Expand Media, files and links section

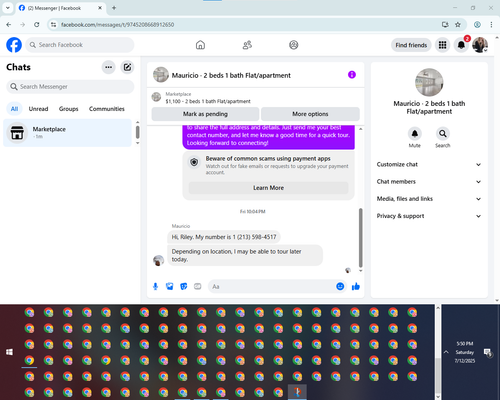click(x=429, y=199)
